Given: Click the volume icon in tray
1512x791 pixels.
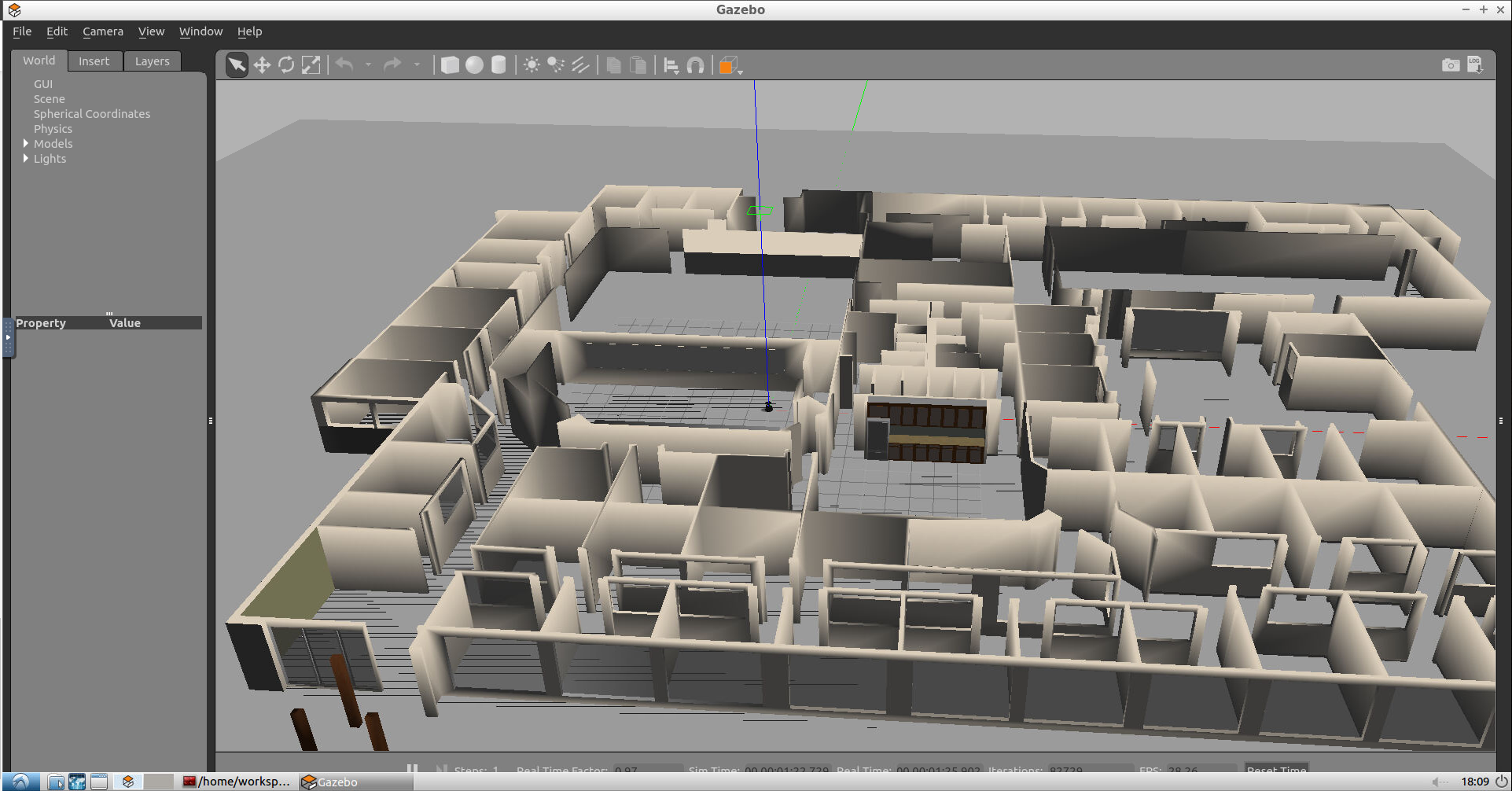Looking at the screenshot, I should [x=1439, y=782].
